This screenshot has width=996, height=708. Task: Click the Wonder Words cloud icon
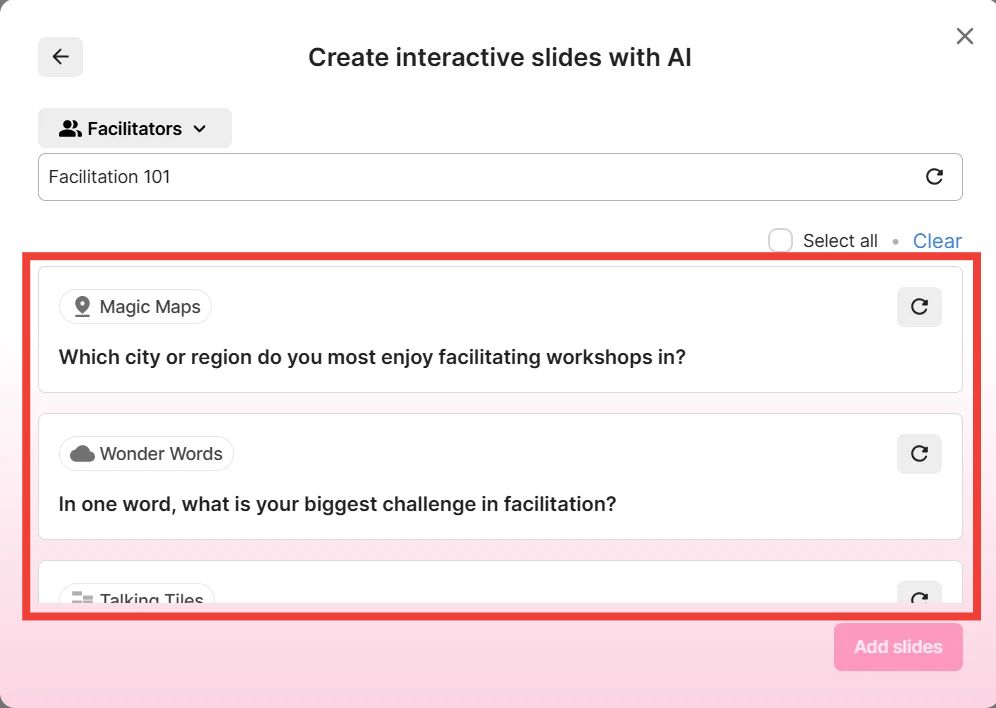(x=82, y=454)
